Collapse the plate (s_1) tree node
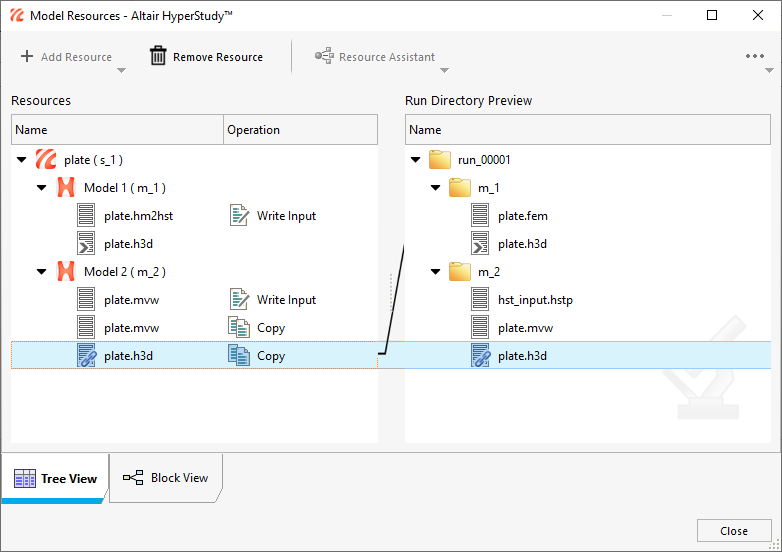782x552 pixels. pyautogui.click(x=22, y=160)
